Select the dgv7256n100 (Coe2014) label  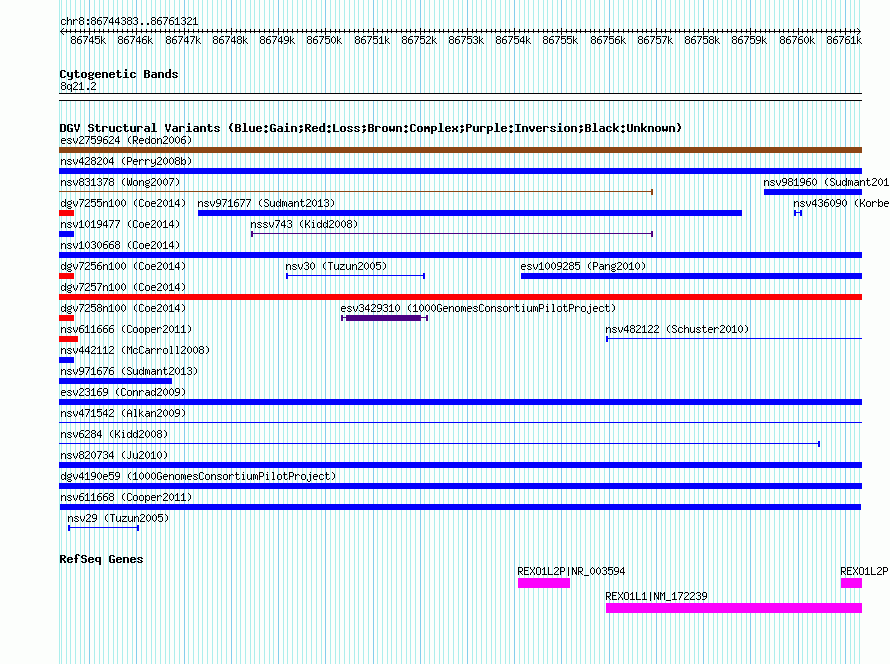(123, 266)
